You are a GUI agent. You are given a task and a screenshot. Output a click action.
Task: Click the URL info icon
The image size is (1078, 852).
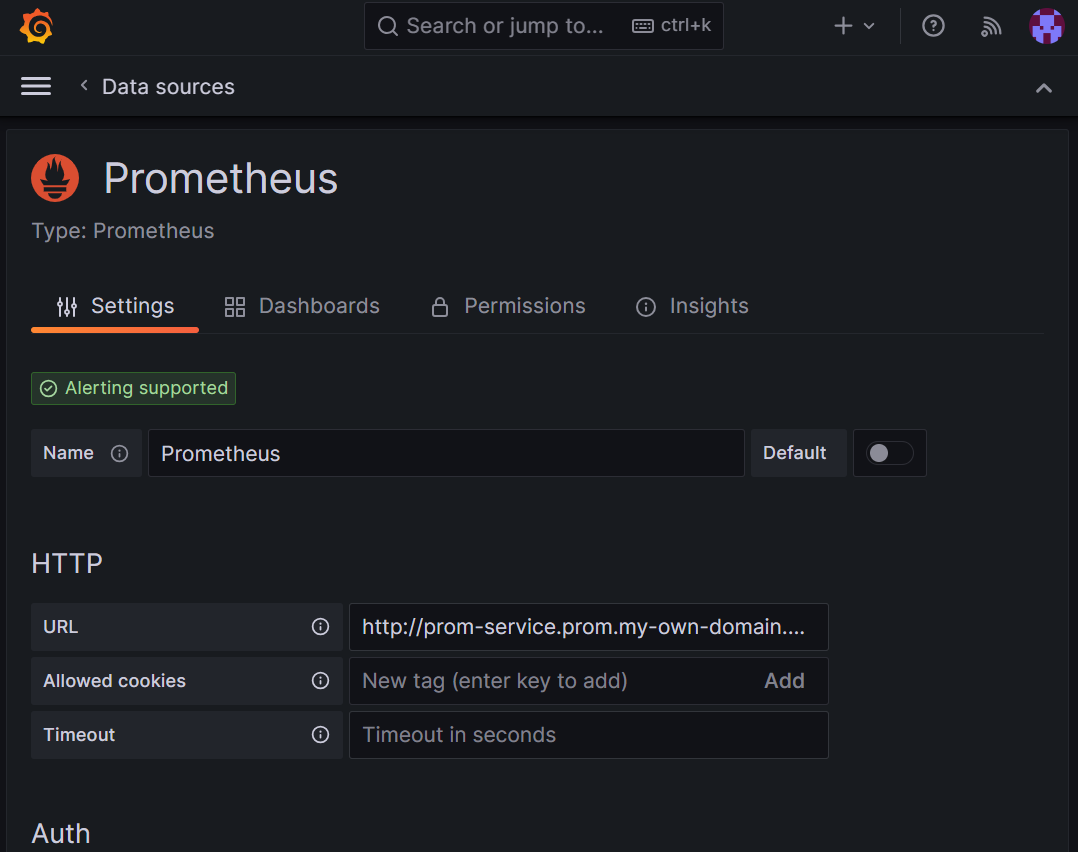320,627
